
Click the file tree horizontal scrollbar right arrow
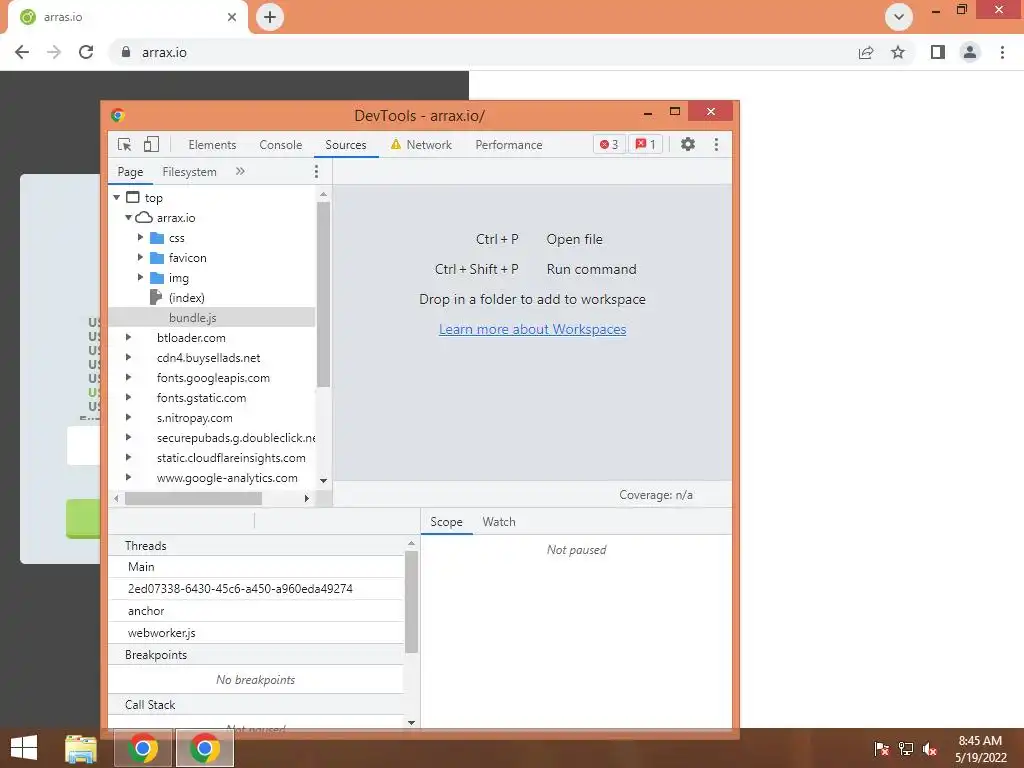click(306, 498)
